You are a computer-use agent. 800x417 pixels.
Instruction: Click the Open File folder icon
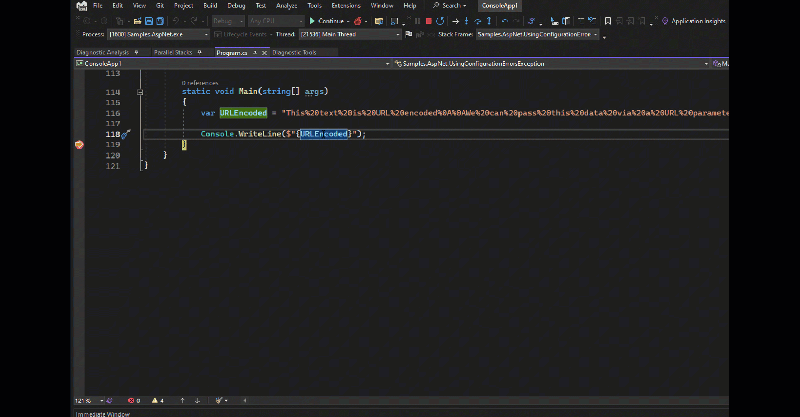[x=137, y=21]
